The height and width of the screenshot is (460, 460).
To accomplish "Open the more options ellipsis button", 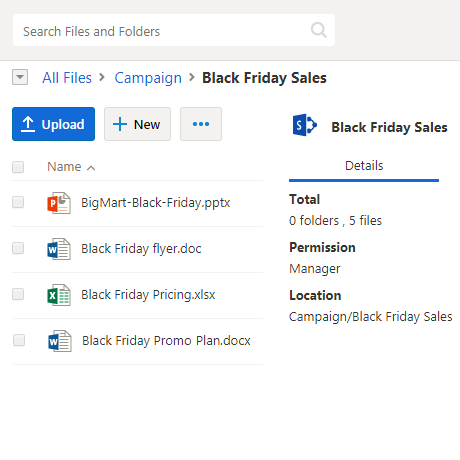I will point(201,124).
